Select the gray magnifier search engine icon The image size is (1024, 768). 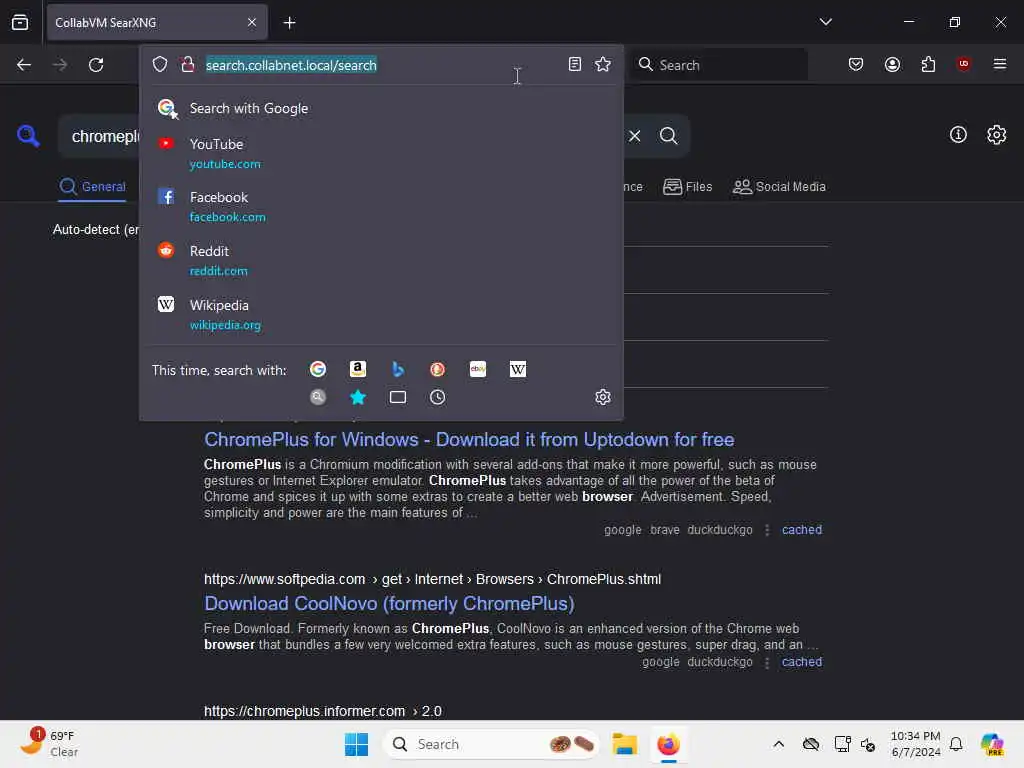[318, 397]
